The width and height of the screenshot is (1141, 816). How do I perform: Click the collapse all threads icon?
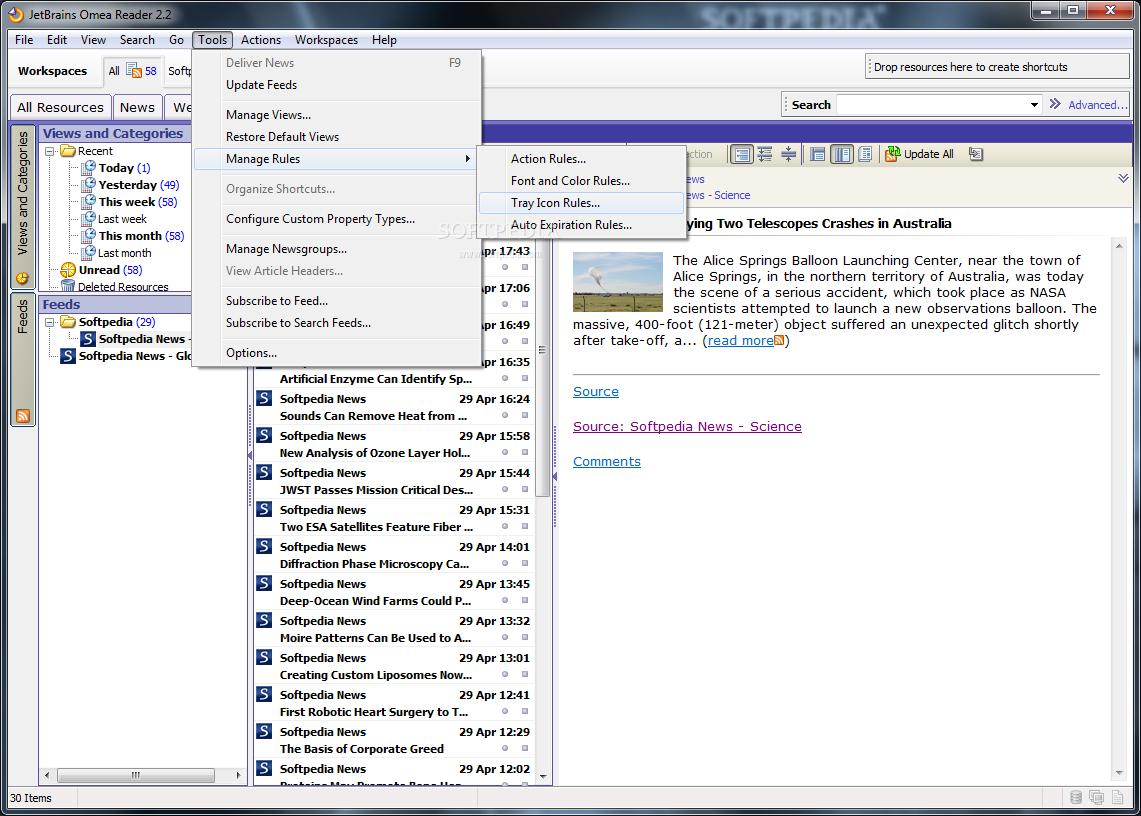tap(788, 154)
